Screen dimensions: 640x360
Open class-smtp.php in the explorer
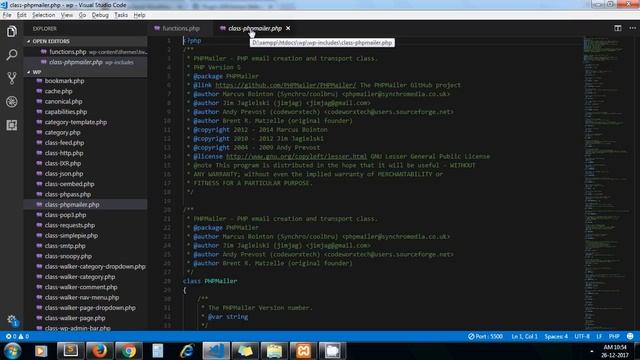pos(86,246)
